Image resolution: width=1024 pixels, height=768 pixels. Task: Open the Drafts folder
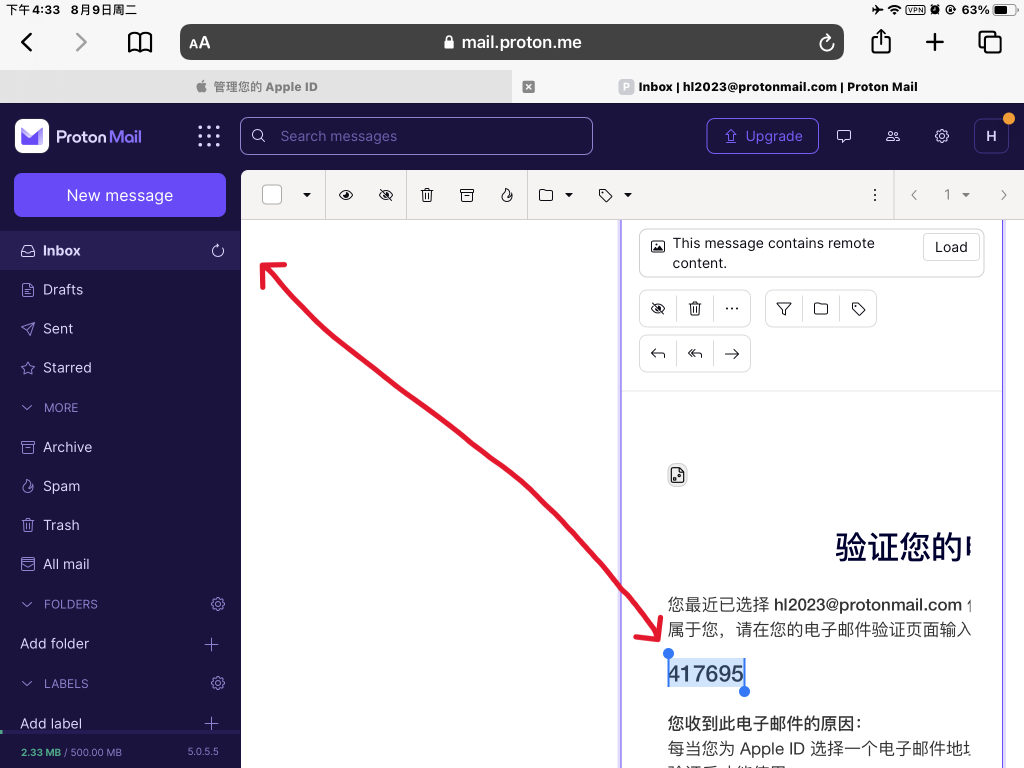pos(120,290)
